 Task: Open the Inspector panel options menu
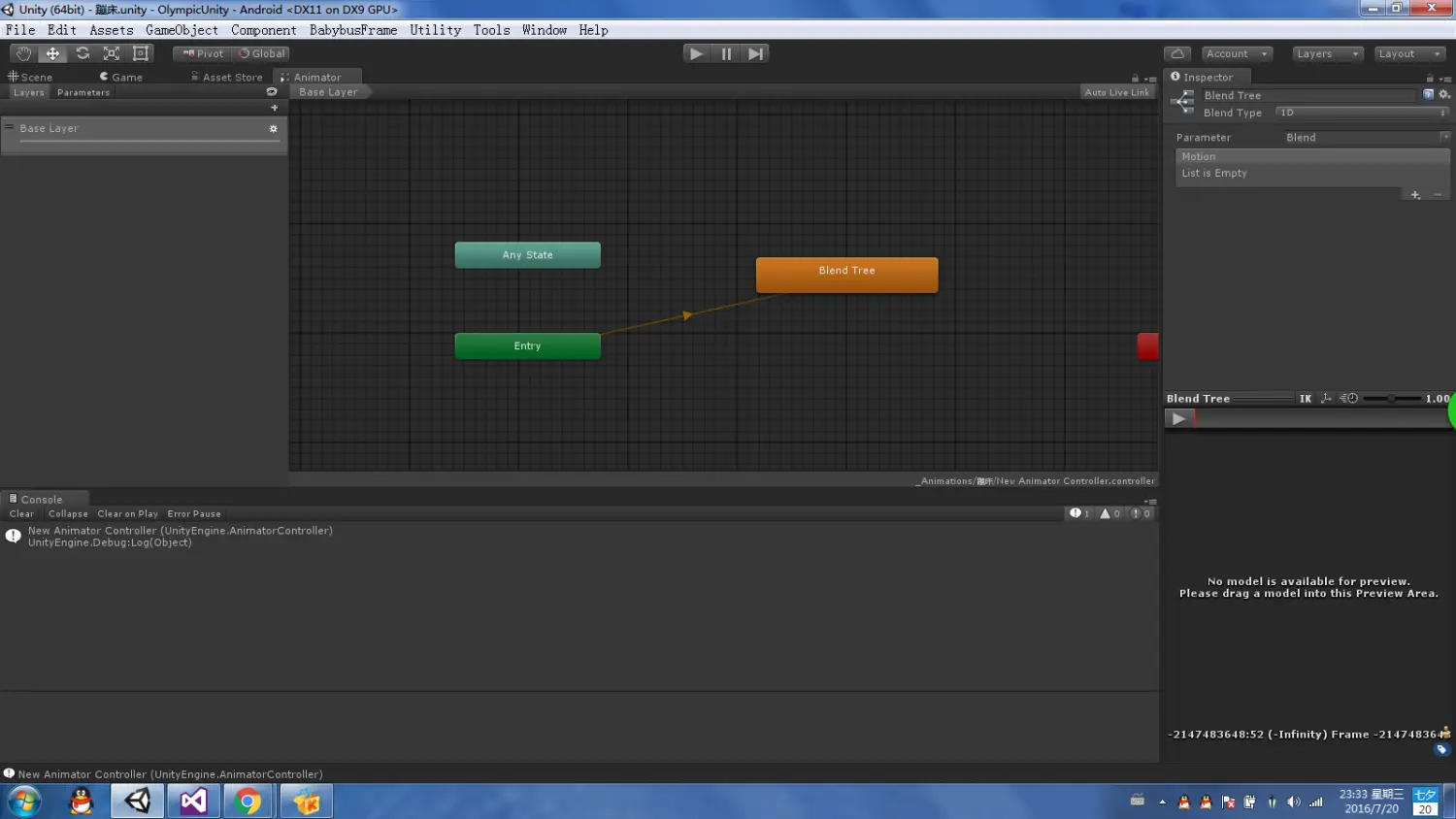pos(1444,79)
